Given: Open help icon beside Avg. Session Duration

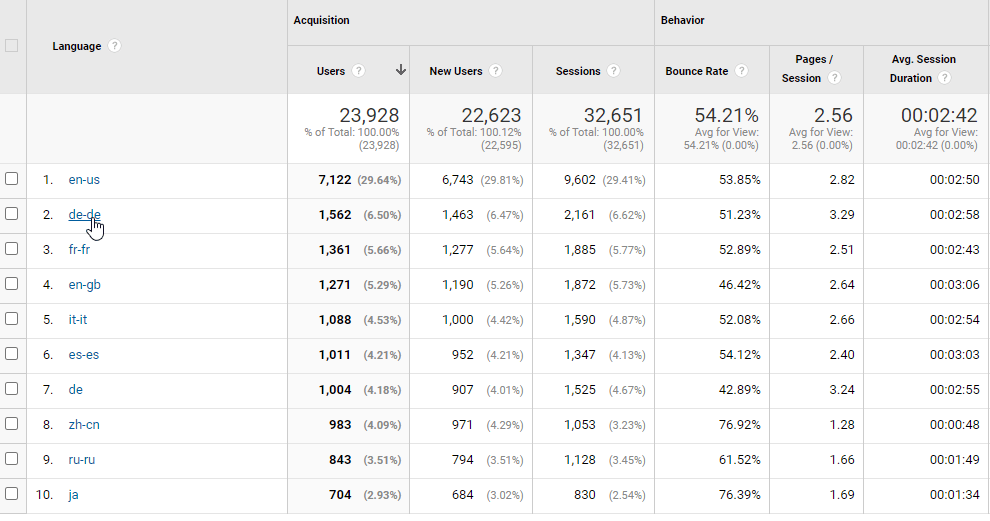Looking at the screenshot, I should click(x=945, y=78).
